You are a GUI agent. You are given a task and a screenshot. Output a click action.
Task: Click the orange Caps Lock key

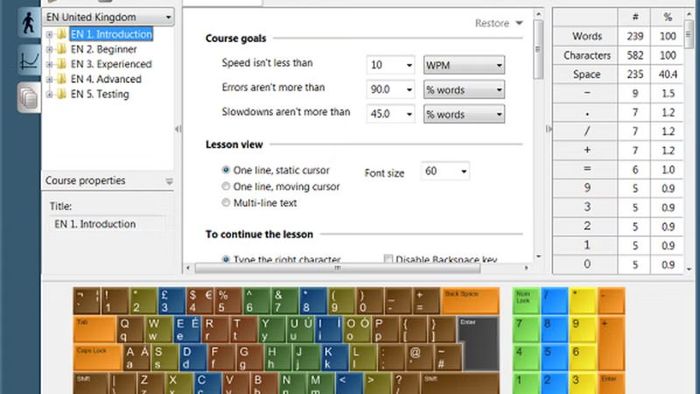pos(98,357)
